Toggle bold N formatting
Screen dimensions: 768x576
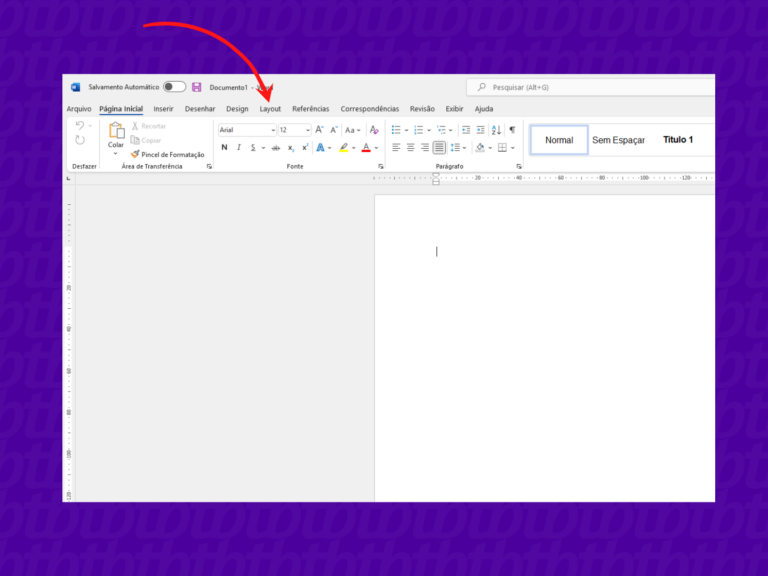coord(224,147)
